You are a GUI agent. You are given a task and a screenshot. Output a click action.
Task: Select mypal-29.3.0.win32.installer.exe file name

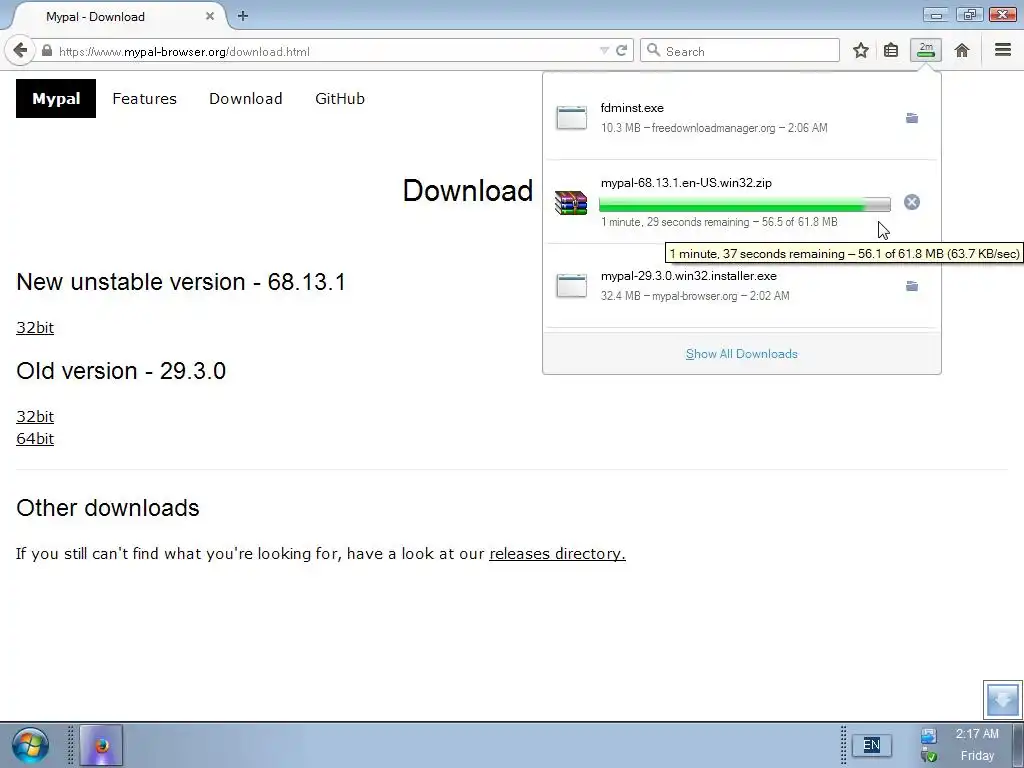689,276
